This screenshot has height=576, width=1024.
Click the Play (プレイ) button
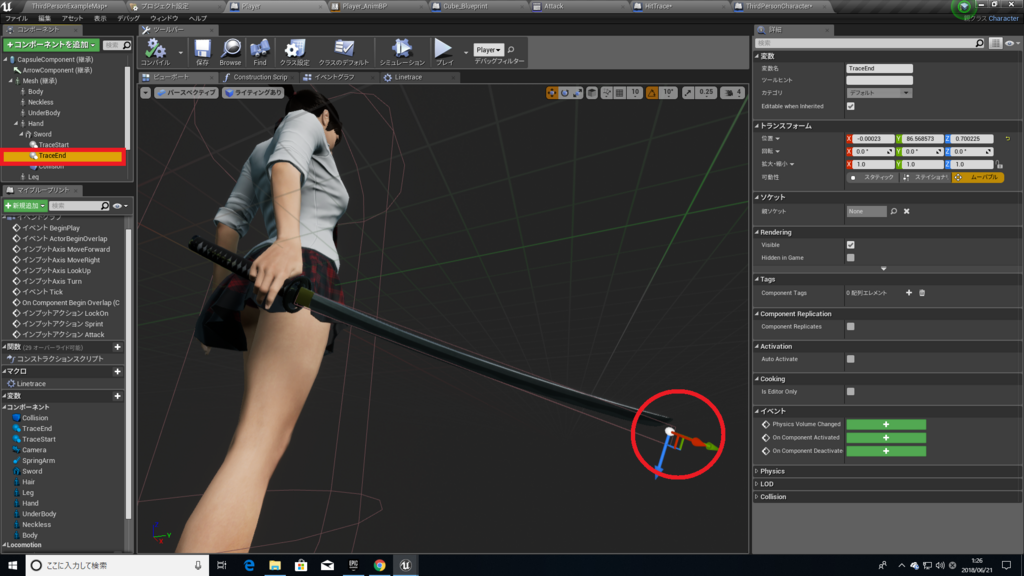(x=443, y=50)
